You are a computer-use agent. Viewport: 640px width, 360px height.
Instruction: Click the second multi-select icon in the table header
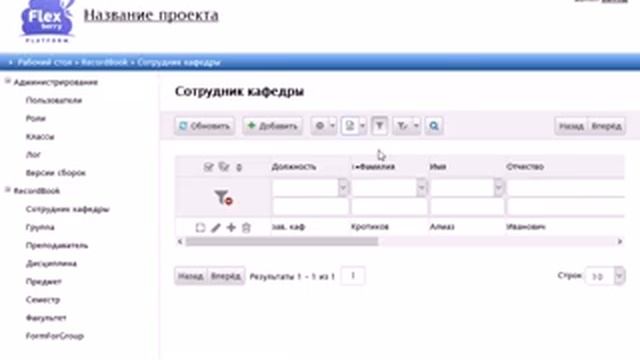224,167
